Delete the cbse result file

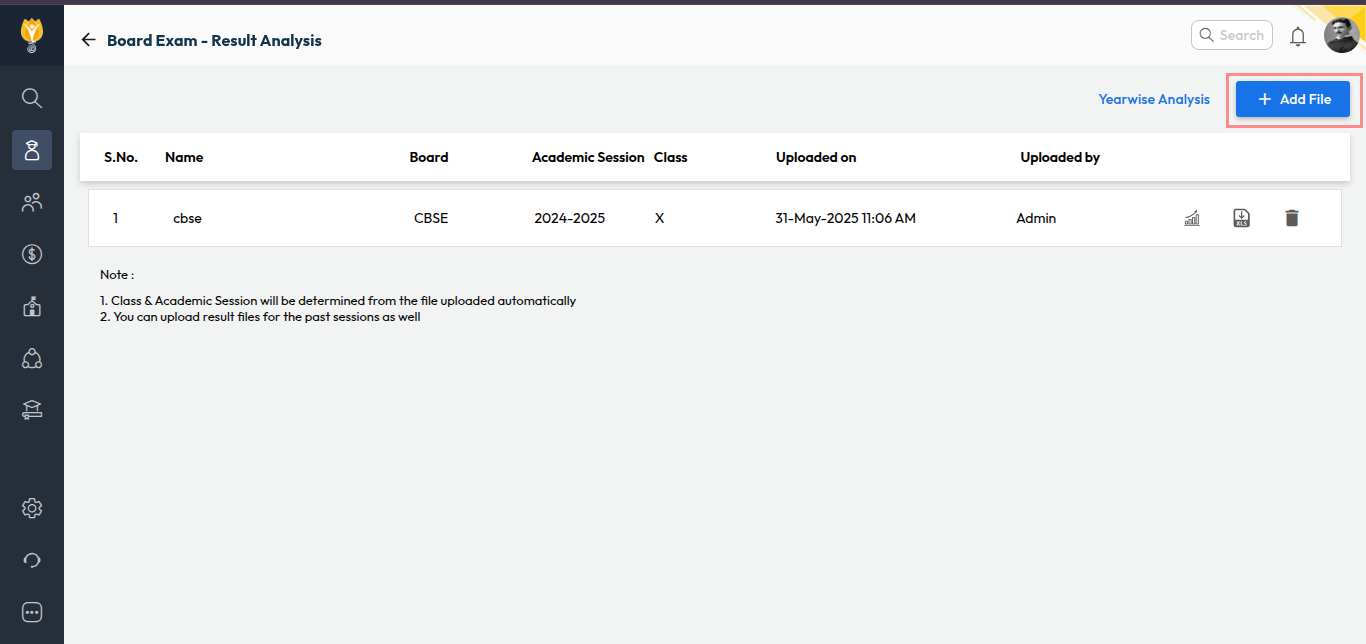[1291, 218]
